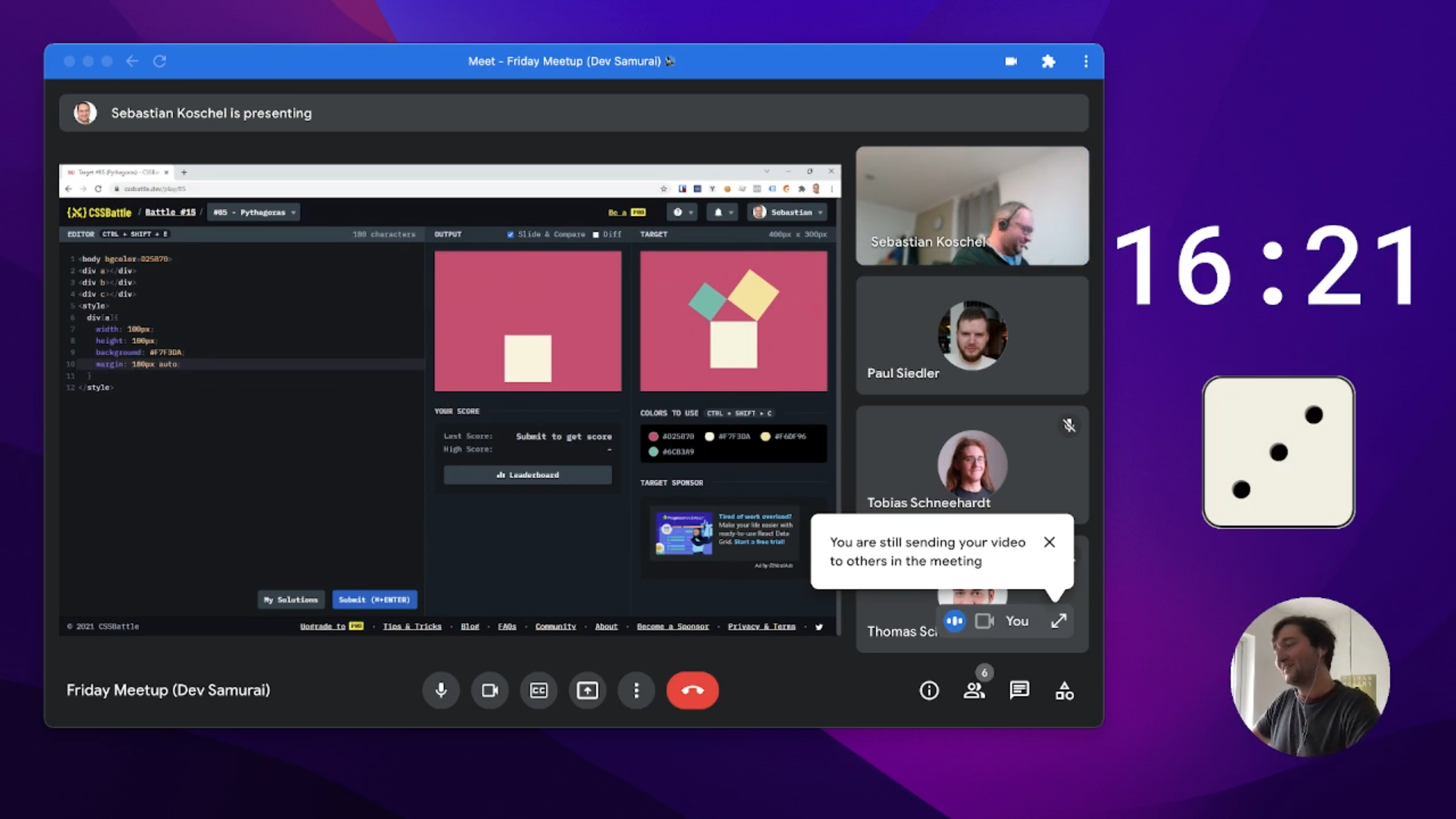
Task: Click the camera icon in Meet titlebar
Action: point(1011,61)
